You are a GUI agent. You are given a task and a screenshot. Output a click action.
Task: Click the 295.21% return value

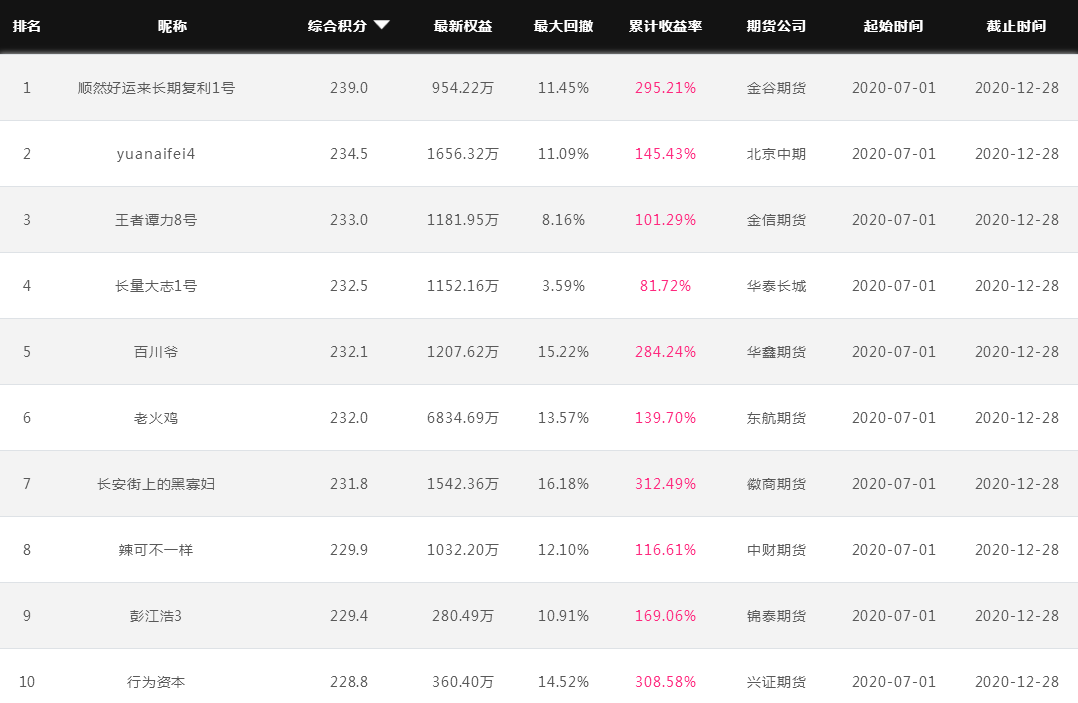[x=665, y=88]
